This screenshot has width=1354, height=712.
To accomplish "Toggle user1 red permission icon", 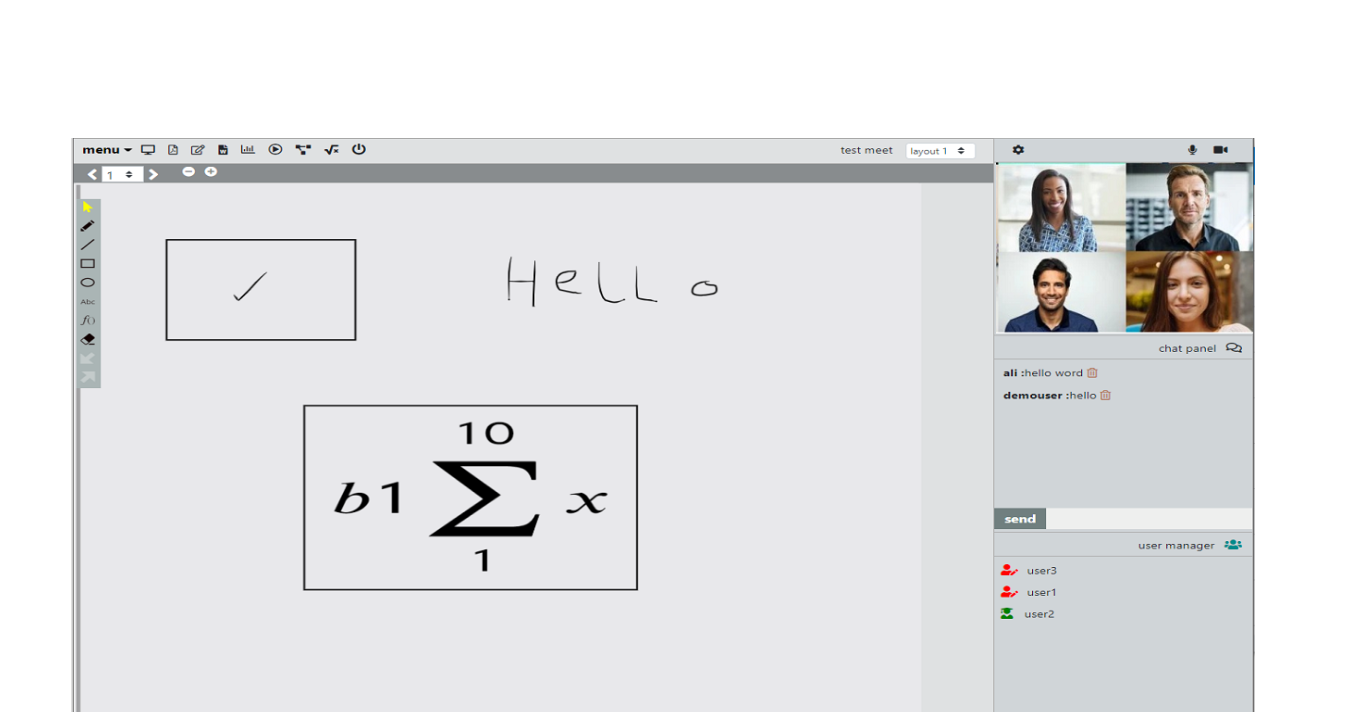I will pyautogui.click(x=1009, y=592).
